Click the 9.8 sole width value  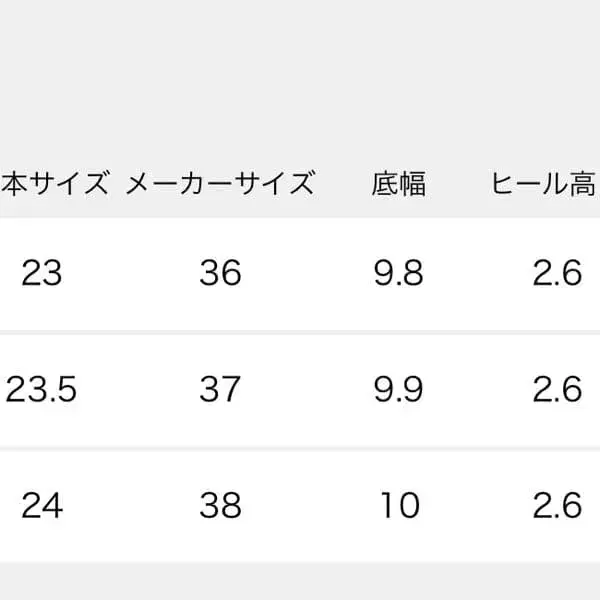(398, 273)
